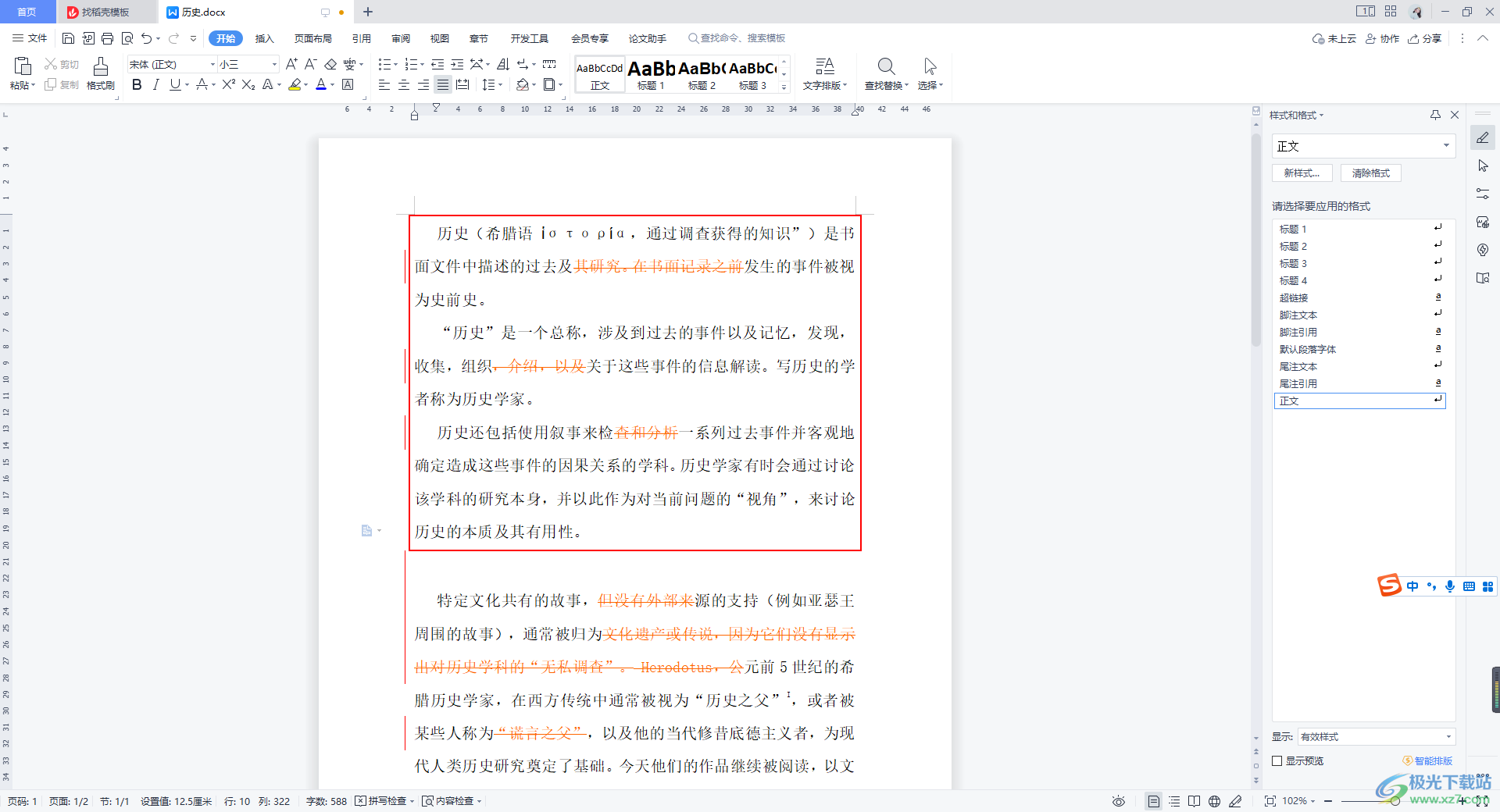
Task: Center align text
Action: pos(404,84)
